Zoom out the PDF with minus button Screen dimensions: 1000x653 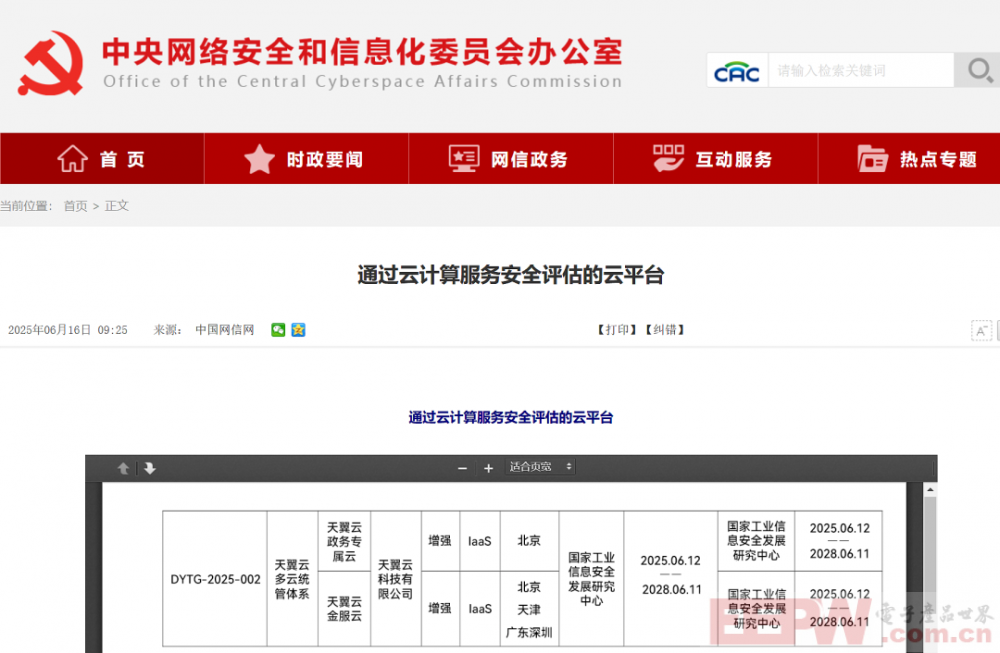[x=462, y=468]
